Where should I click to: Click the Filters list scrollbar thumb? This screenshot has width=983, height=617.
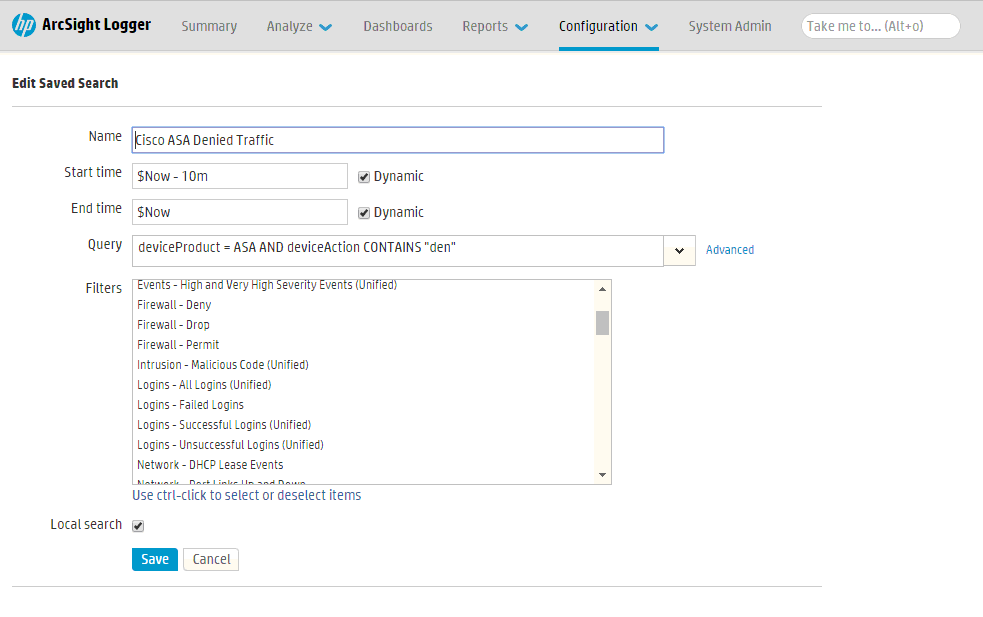coord(602,323)
